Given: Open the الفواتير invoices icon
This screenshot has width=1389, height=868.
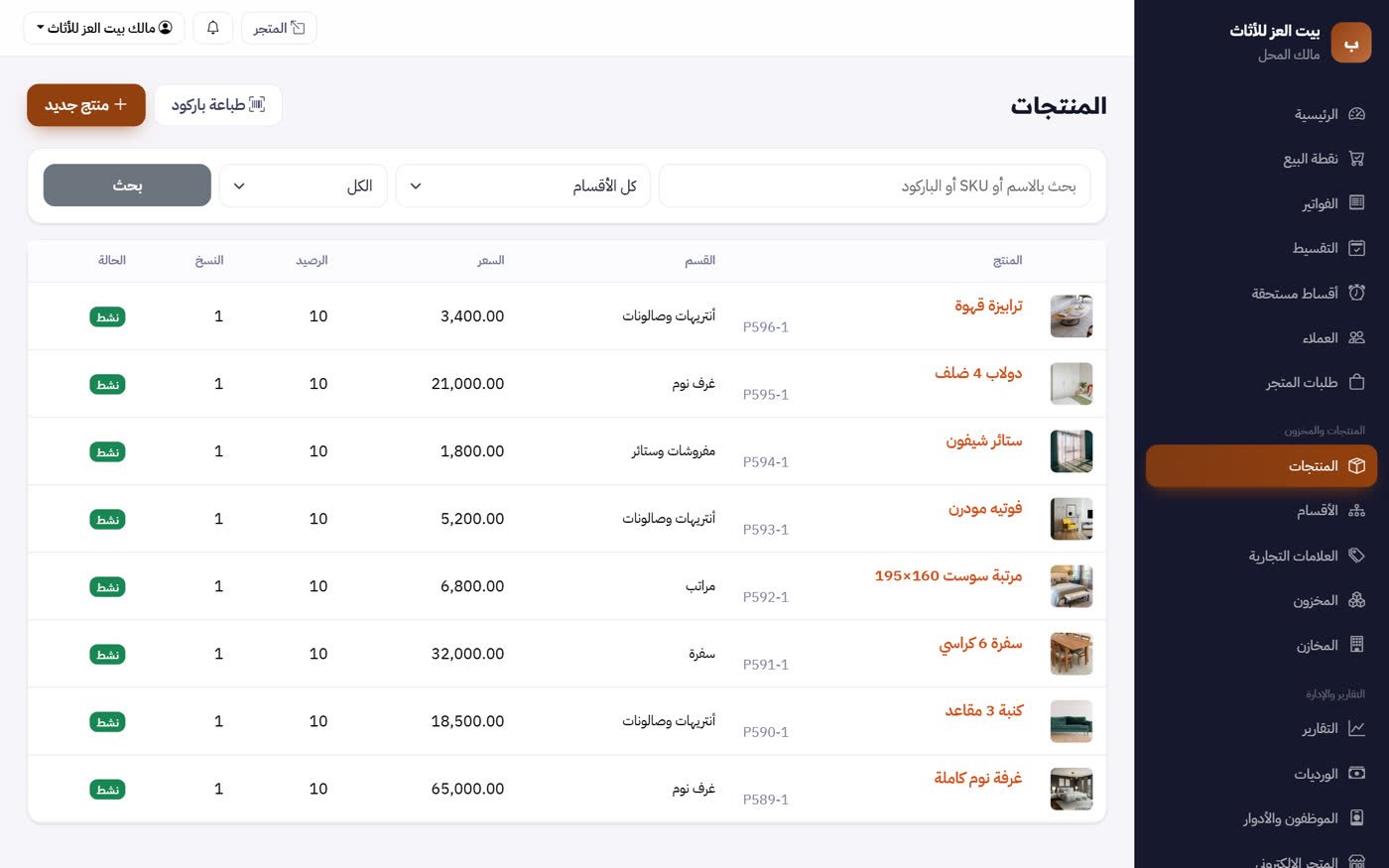Looking at the screenshot, I should coord(1356,203).
